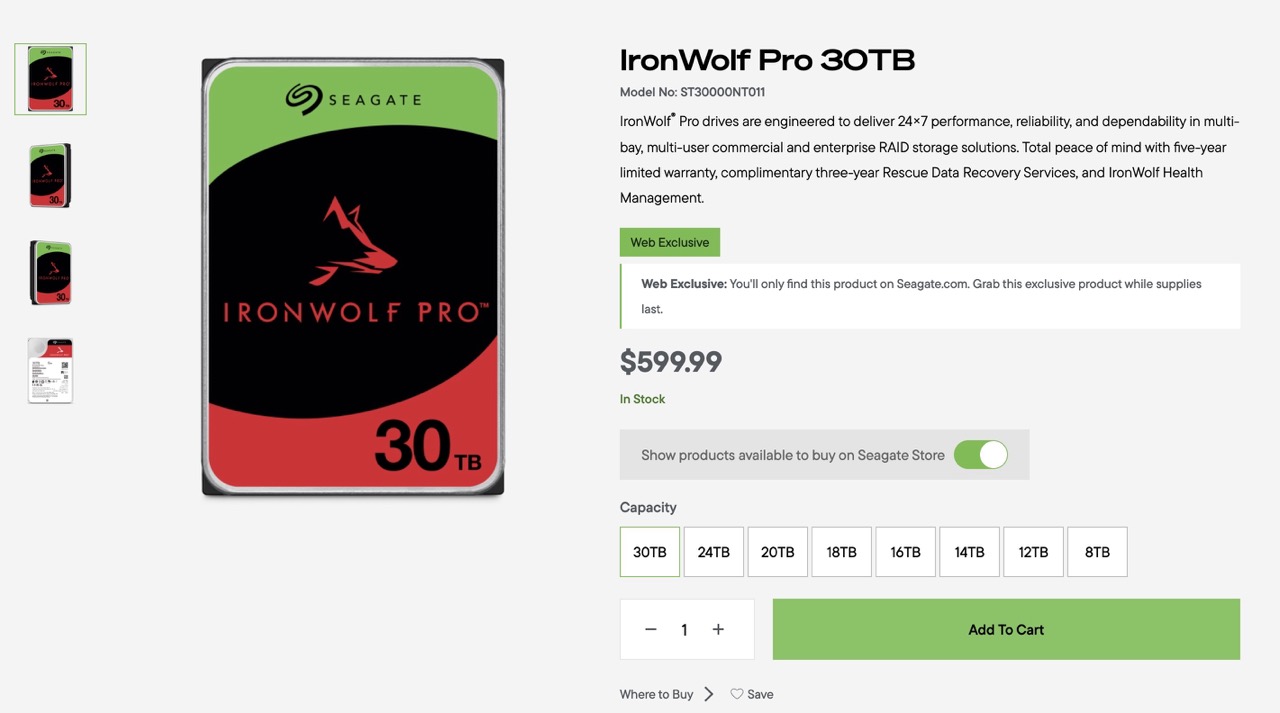1280x713 pixels.
Task: Select the 8TB capacity option
Action: (1098, 552)
